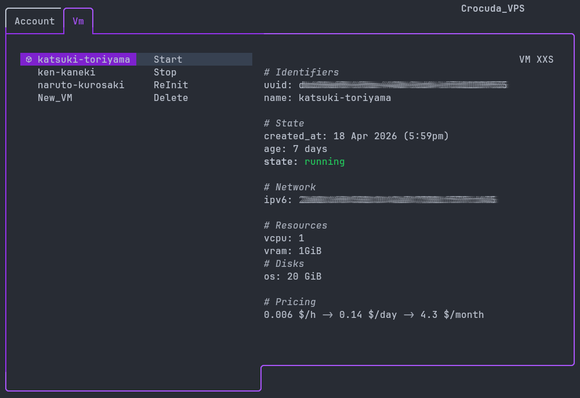
Task: Click the # Resources heading
Action: [x=295, y=225]
